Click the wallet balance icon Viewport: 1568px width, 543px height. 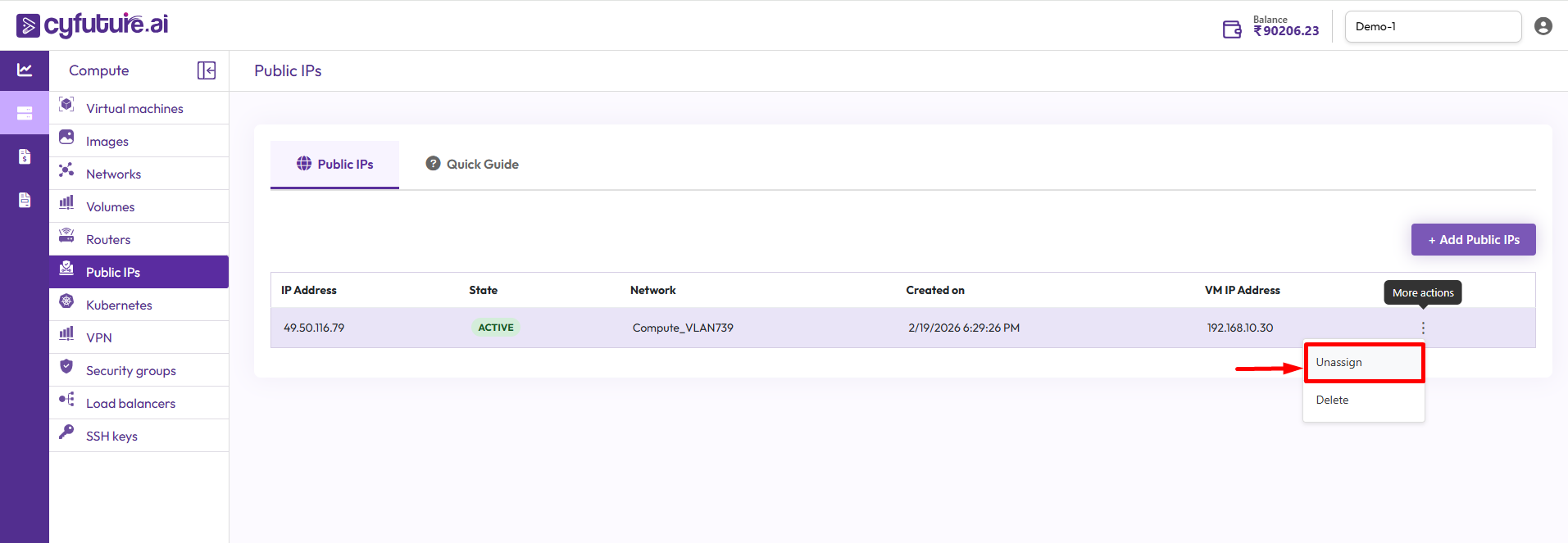[1232, 29]
